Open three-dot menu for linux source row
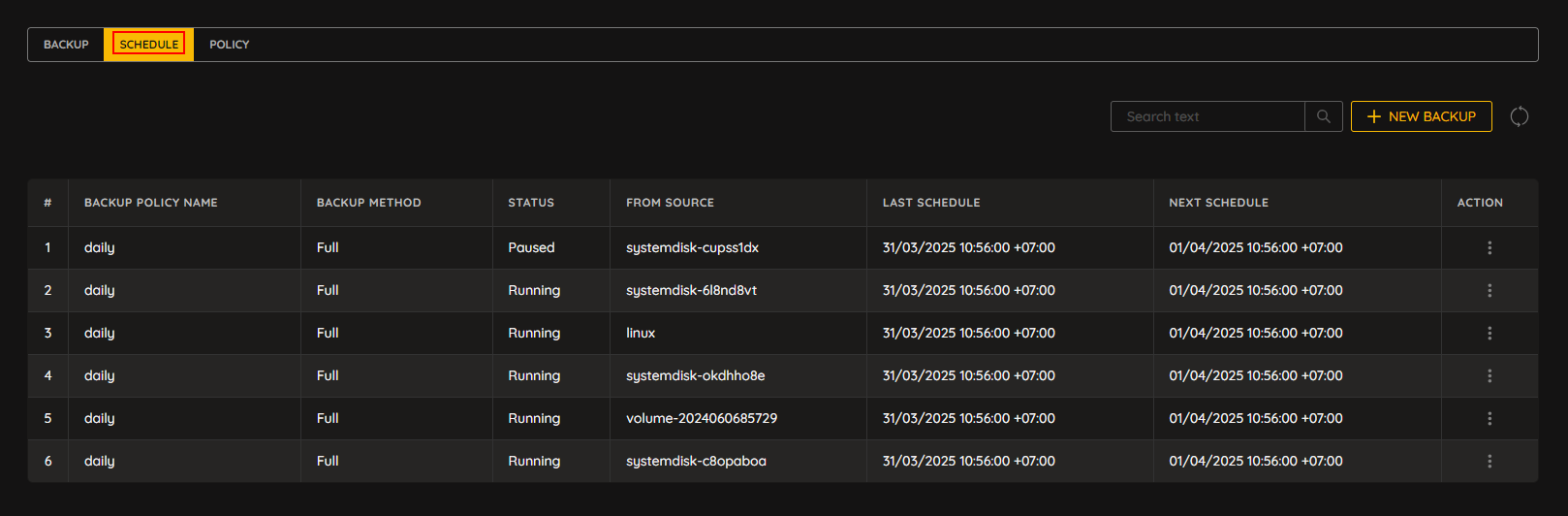The width and height of the screenshot is (1568, 516). [x=1490, y=334]
